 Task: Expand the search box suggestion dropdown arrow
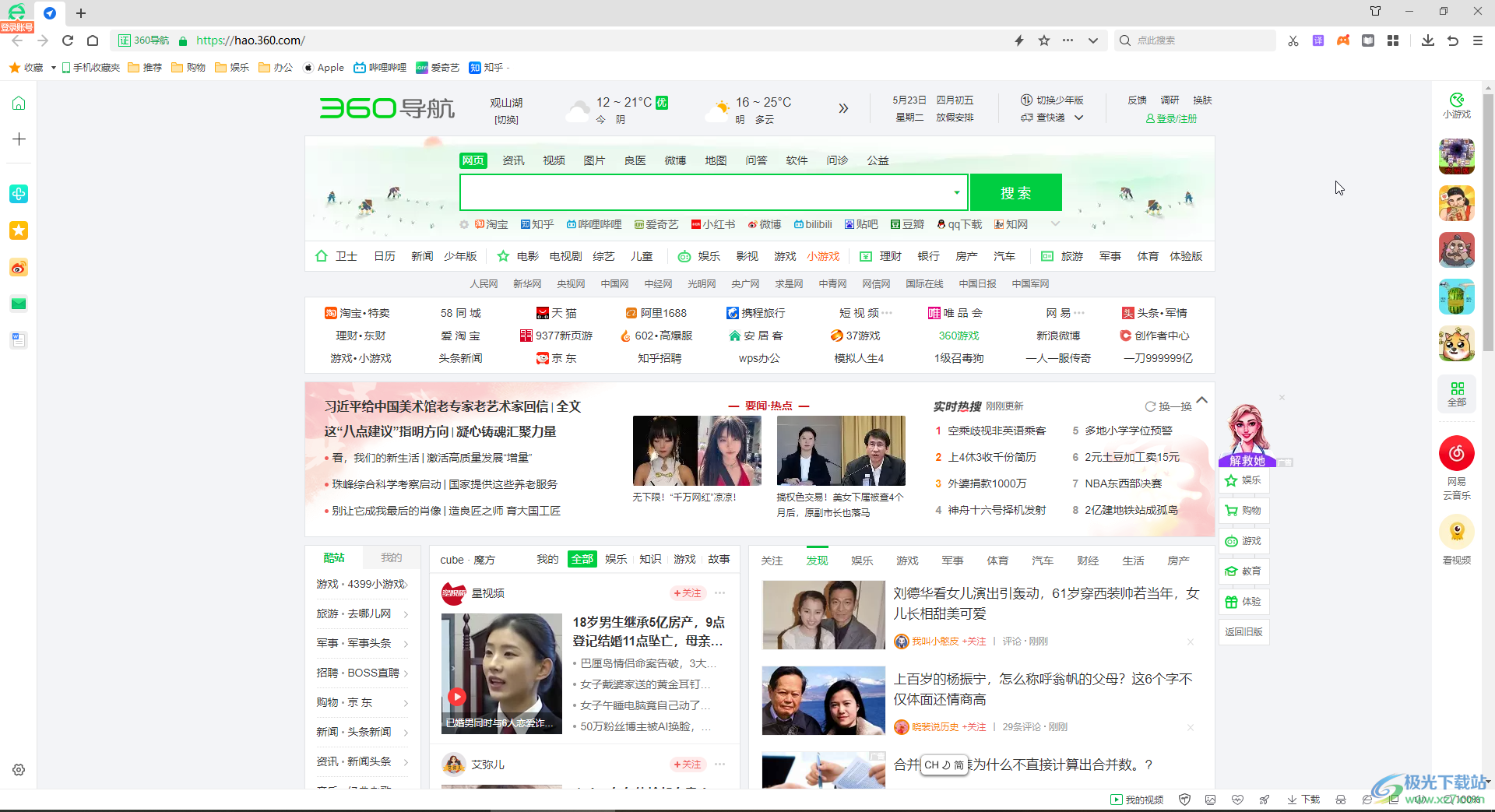(x=957, y=192)
